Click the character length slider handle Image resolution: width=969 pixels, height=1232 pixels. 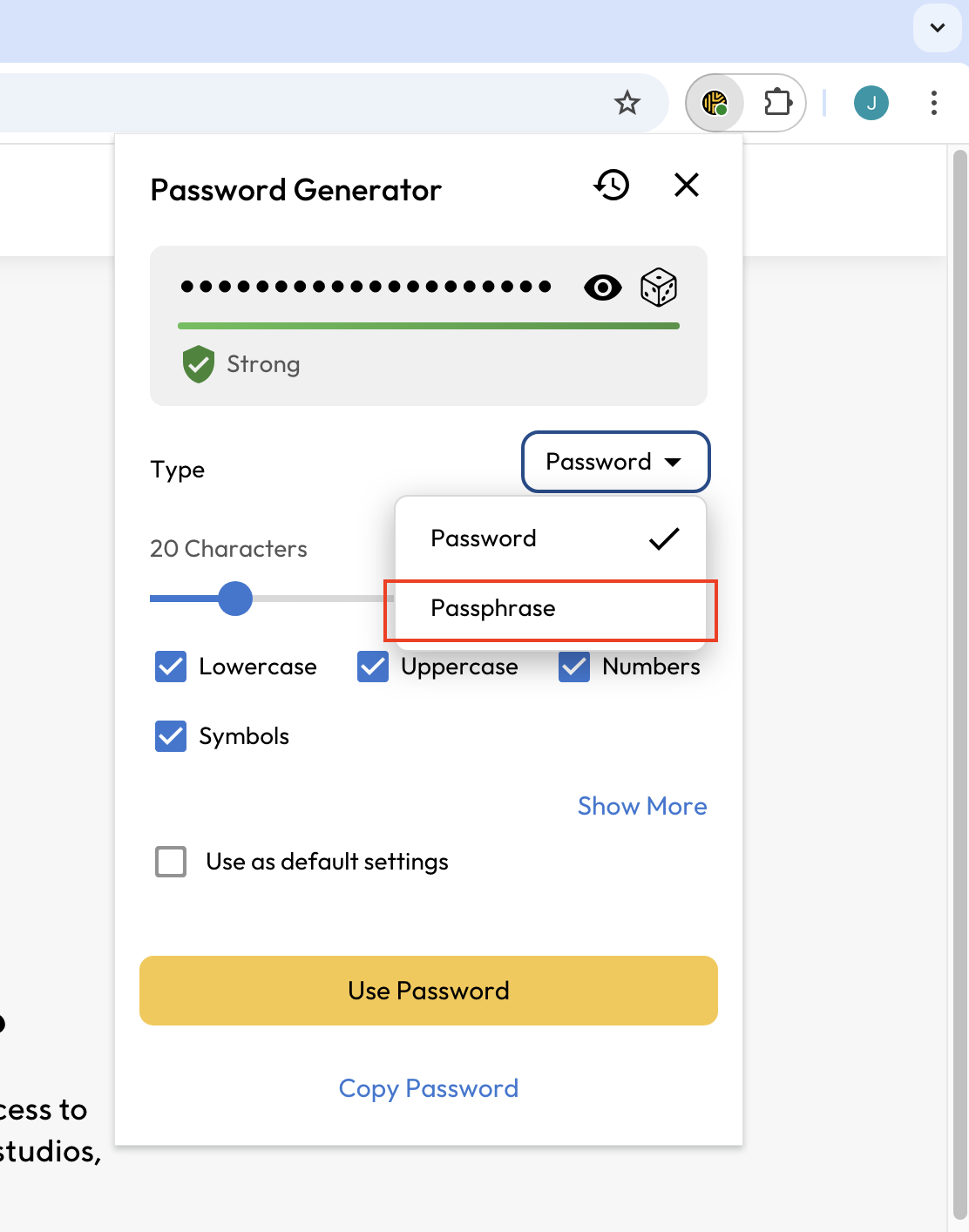235,599
